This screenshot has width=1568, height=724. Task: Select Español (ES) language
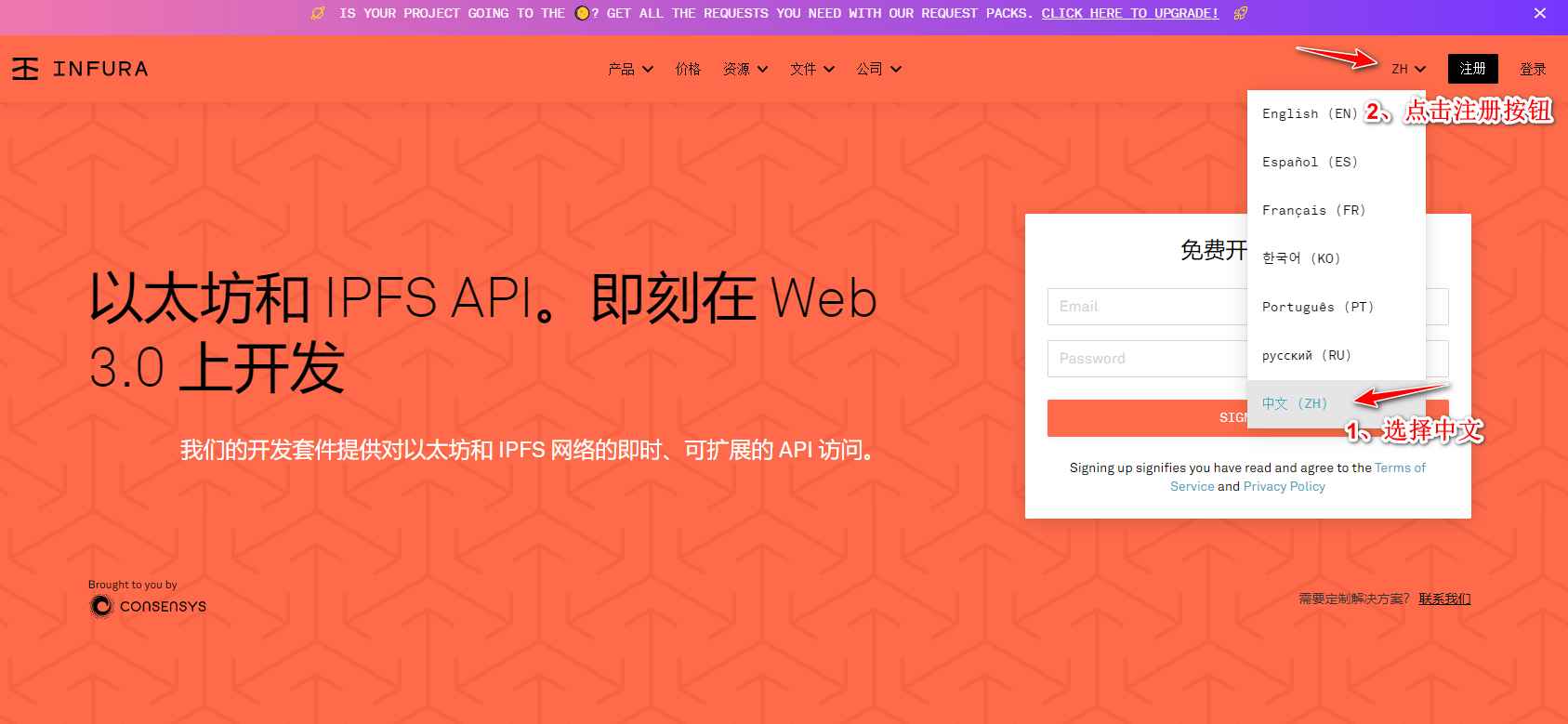(1337, 162)
